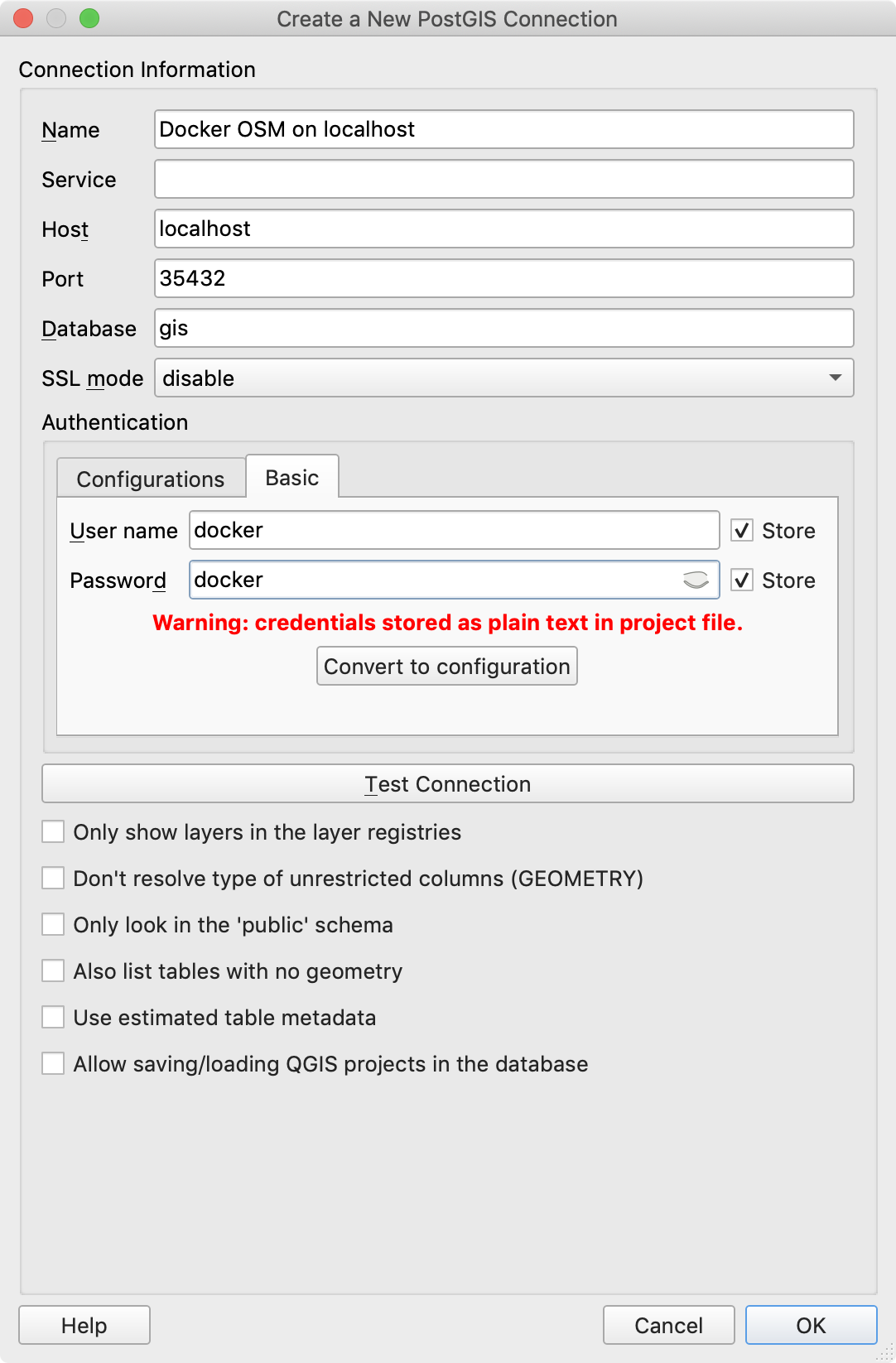Image resolution: width=896 pixels, height=1363 pixels.
Task: Enable Also list tables with no geometry
Action: (54, 971)
